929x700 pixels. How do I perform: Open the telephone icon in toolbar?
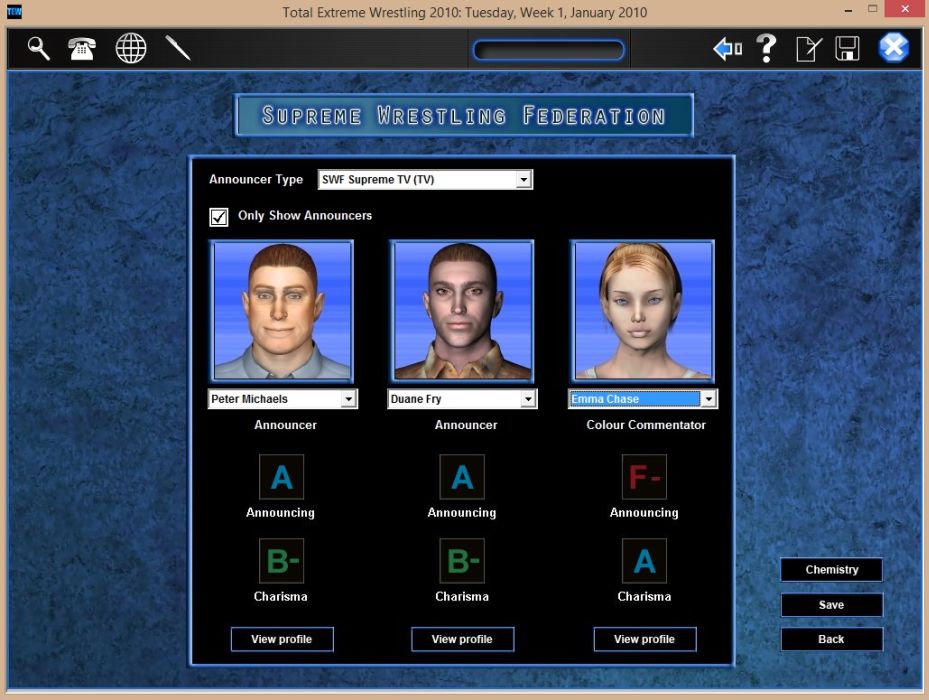pyautogui.click(x=82, y=49)
